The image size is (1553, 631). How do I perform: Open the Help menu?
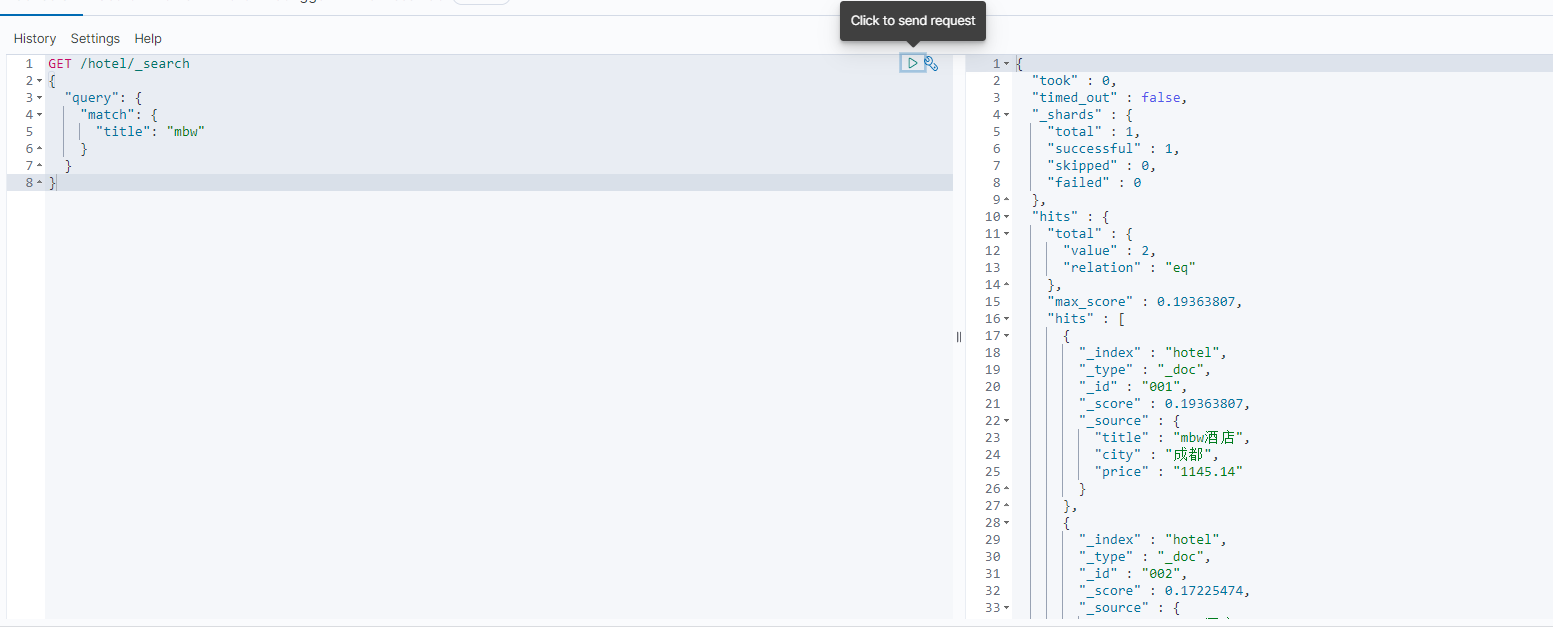click(148, 38)
